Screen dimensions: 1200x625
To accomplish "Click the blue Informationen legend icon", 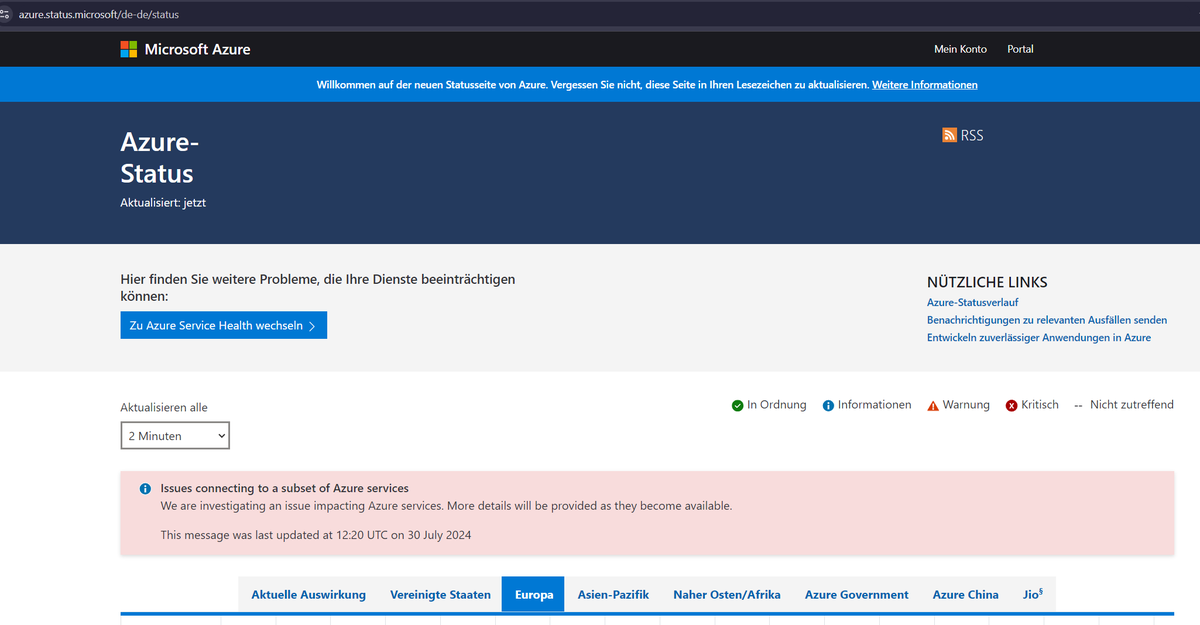I will point(828,405).
